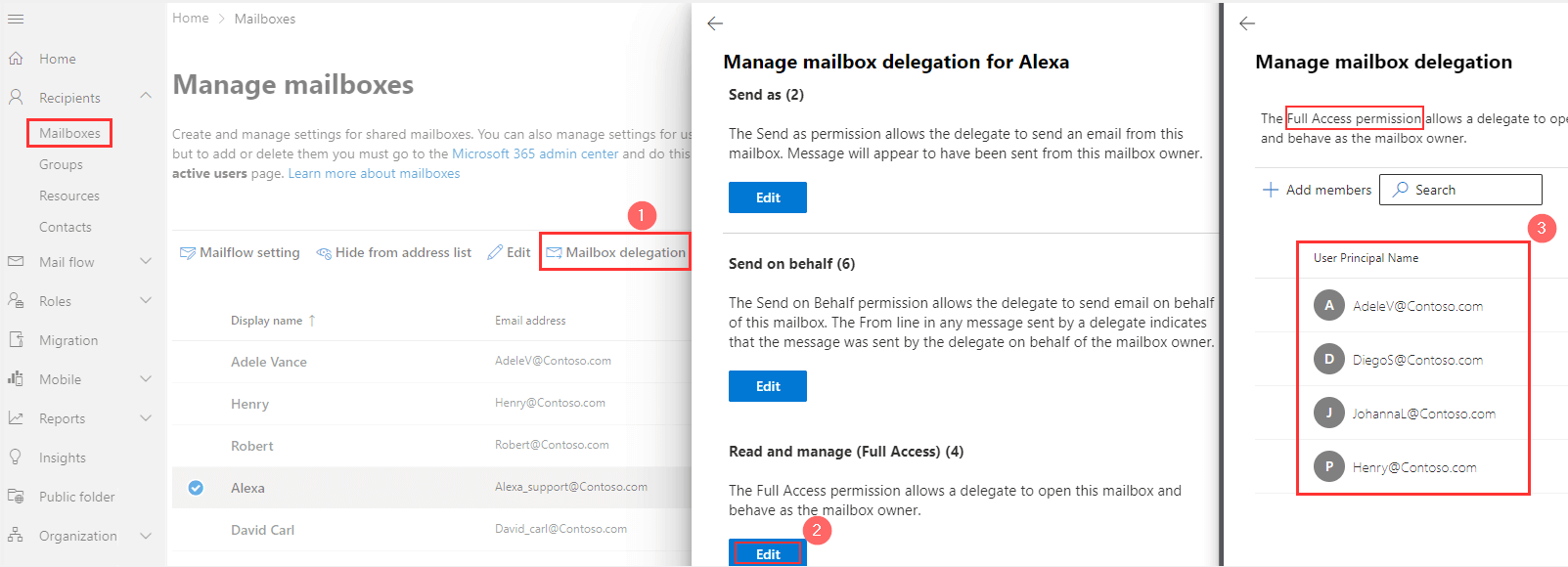Viewport: 1568px width, 567px height.
Task: Click the Reports chart icon
Action: 16,417
